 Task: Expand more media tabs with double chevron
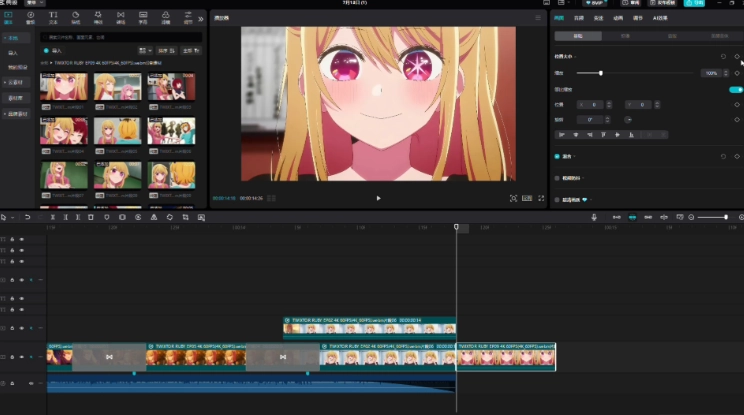click(x=200, y=18)
